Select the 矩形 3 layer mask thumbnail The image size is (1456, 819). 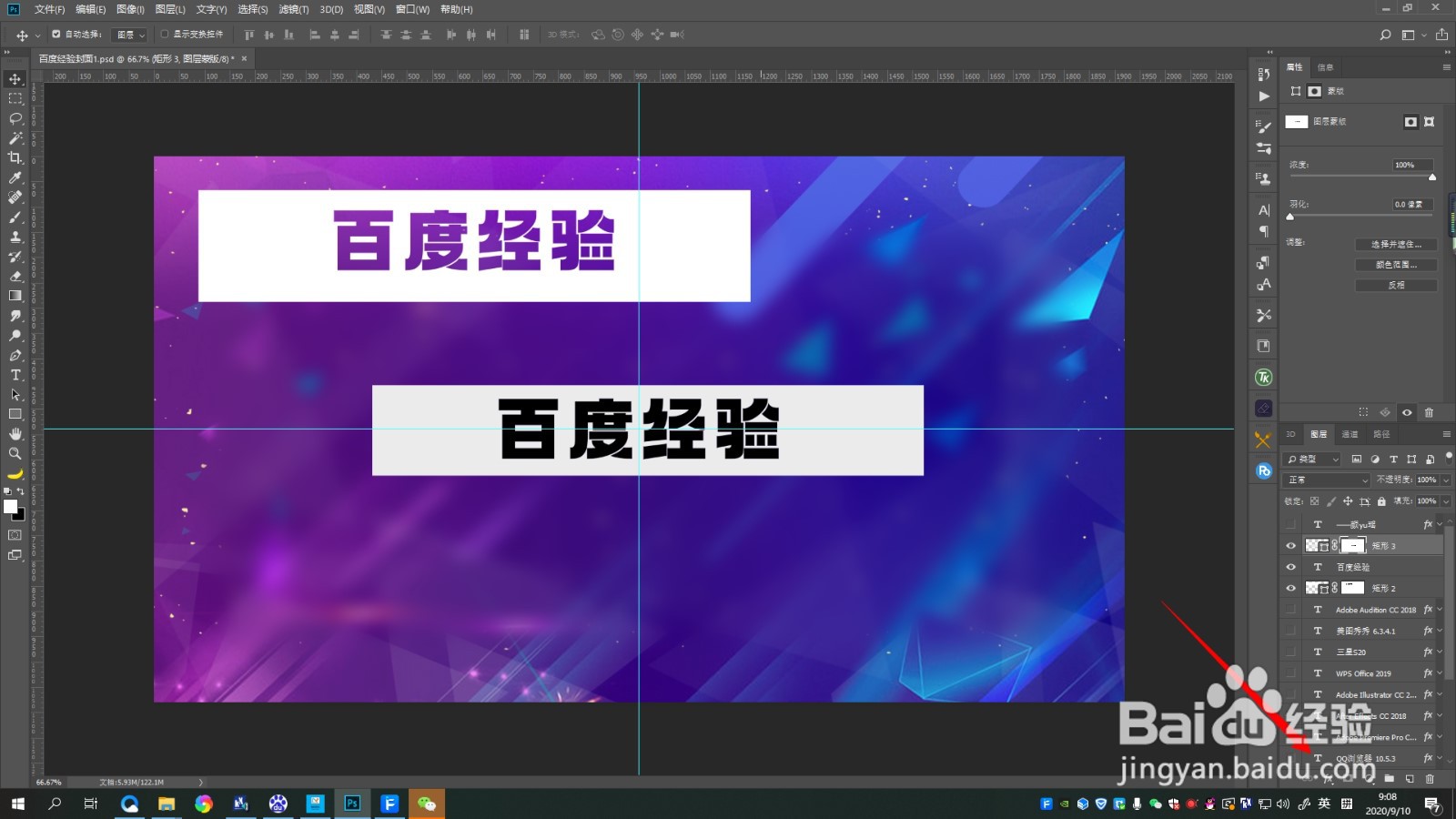(x=1353, y=545)
